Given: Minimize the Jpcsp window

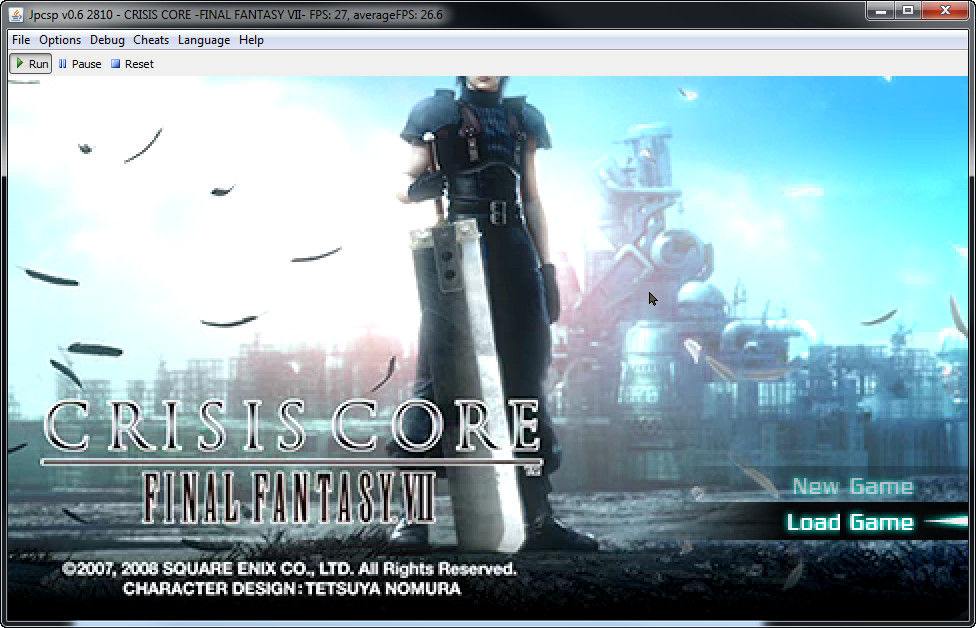Looking at the screenshot, I should click(880, 11).
